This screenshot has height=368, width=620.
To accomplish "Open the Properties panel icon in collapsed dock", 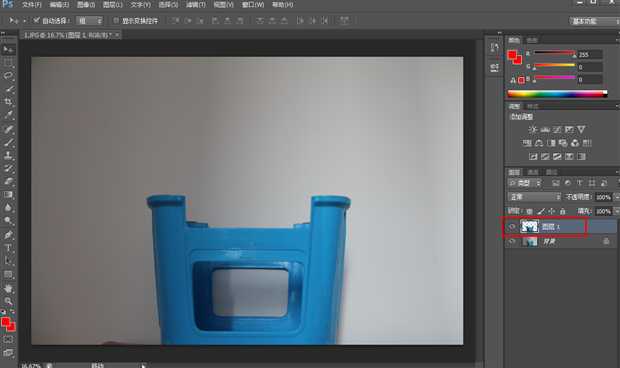I will tap(494, 68).
